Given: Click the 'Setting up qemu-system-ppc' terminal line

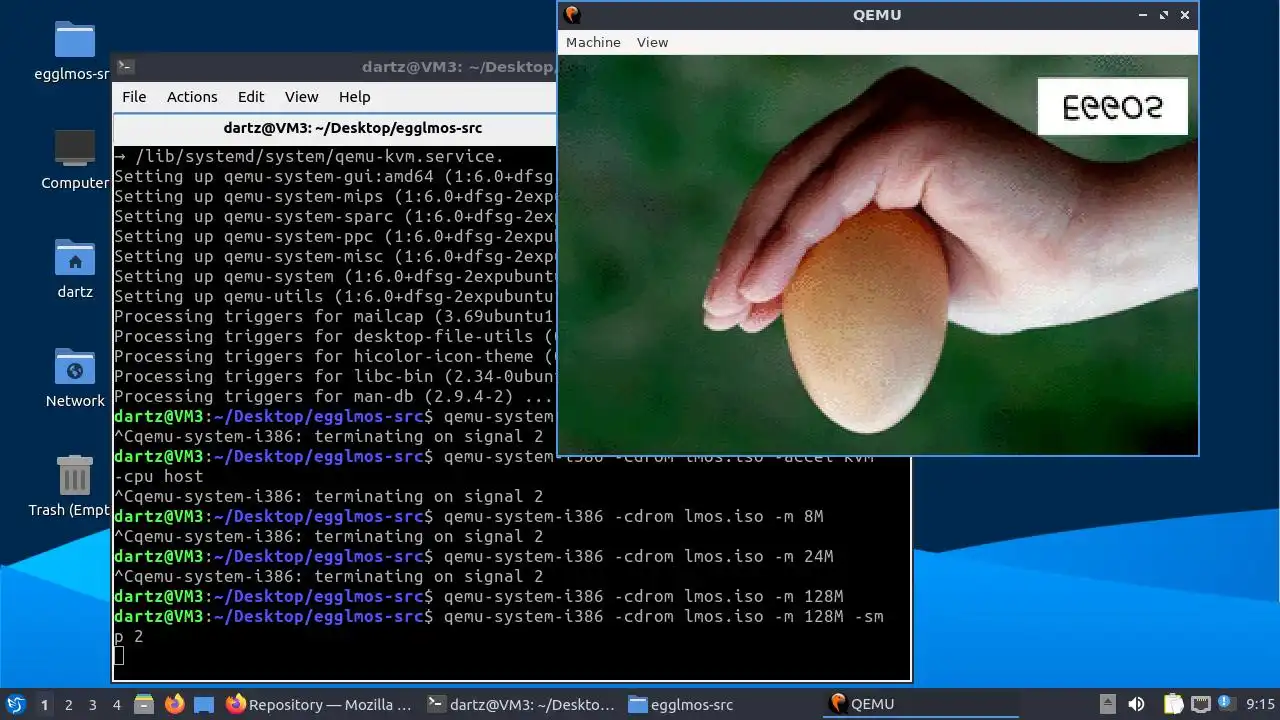Looking at the screenshot, I should 334,236.
